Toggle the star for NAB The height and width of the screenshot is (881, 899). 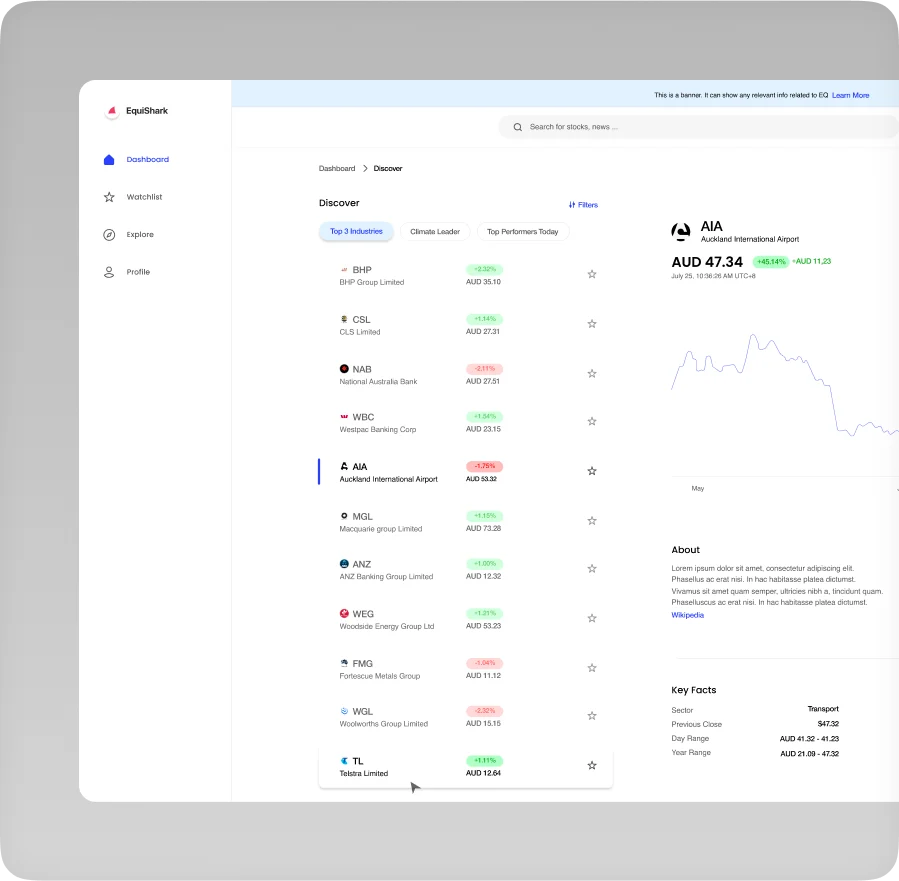tap(592, 374)
